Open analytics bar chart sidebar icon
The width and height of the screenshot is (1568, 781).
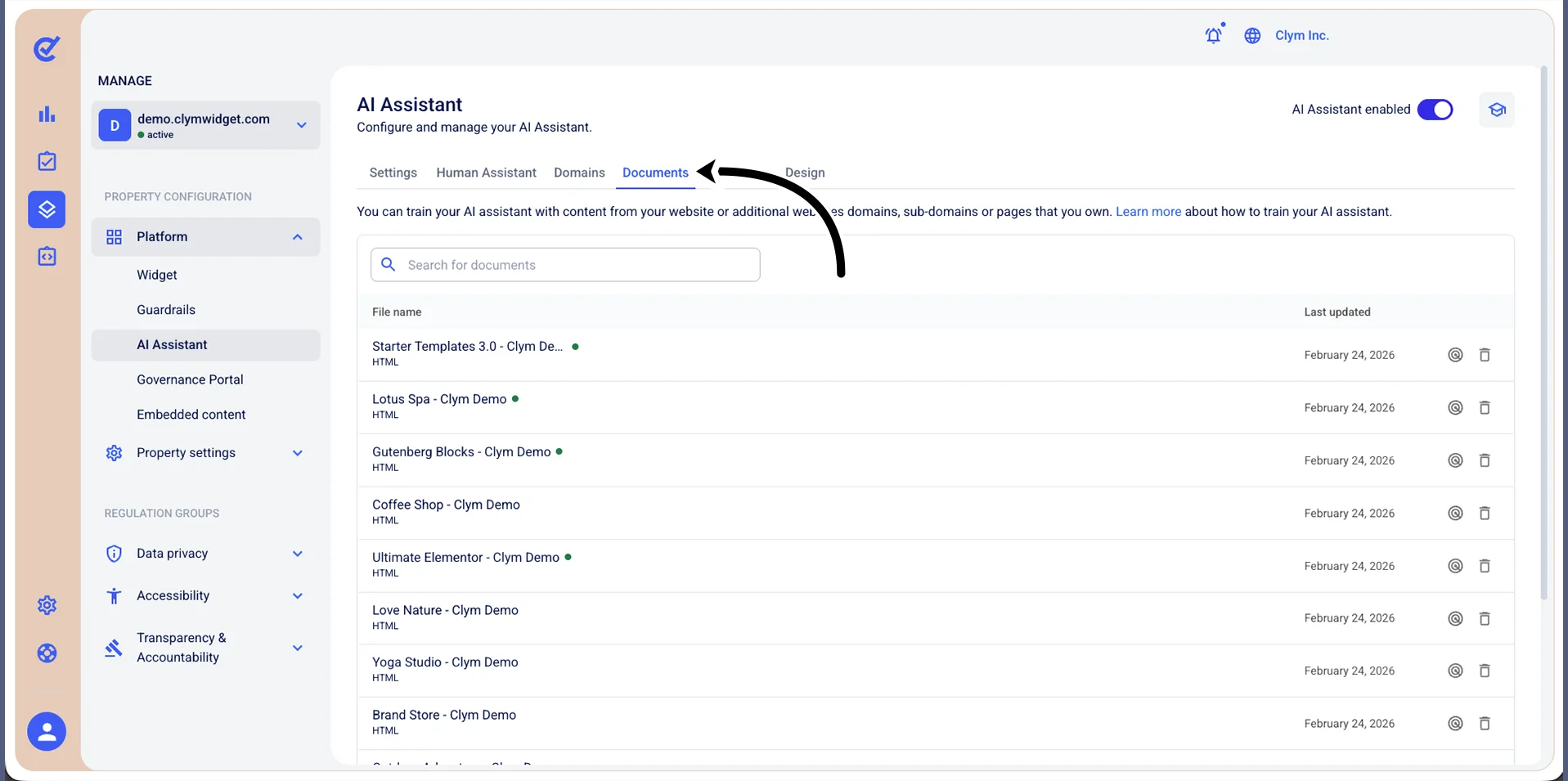tap(47, 114)
